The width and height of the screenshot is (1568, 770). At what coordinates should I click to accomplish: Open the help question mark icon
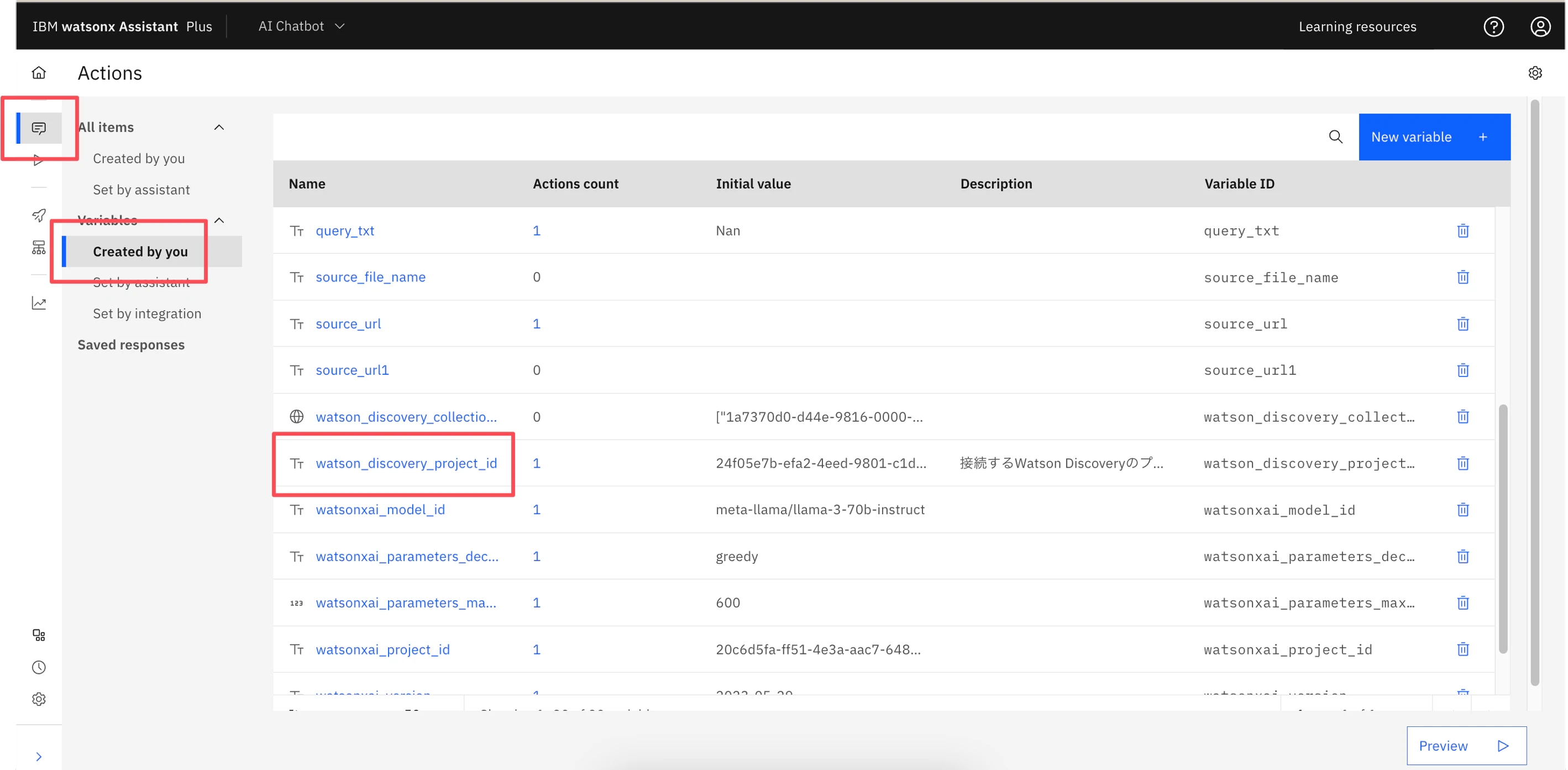click(x=1493, y=26)
